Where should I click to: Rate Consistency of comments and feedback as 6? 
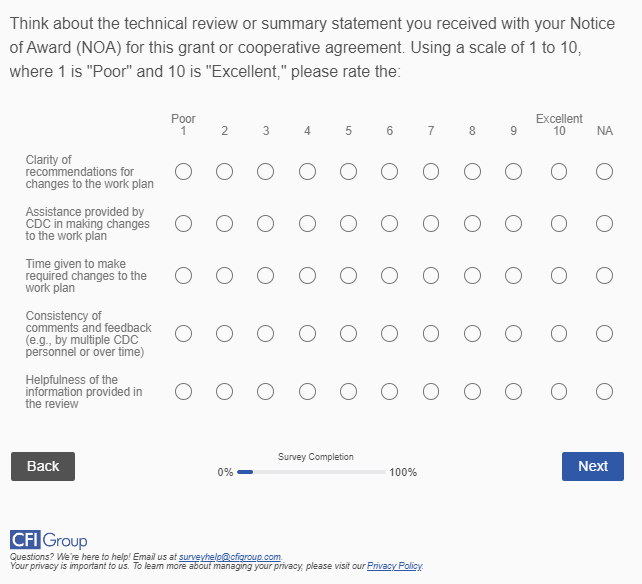coord(389,333)
